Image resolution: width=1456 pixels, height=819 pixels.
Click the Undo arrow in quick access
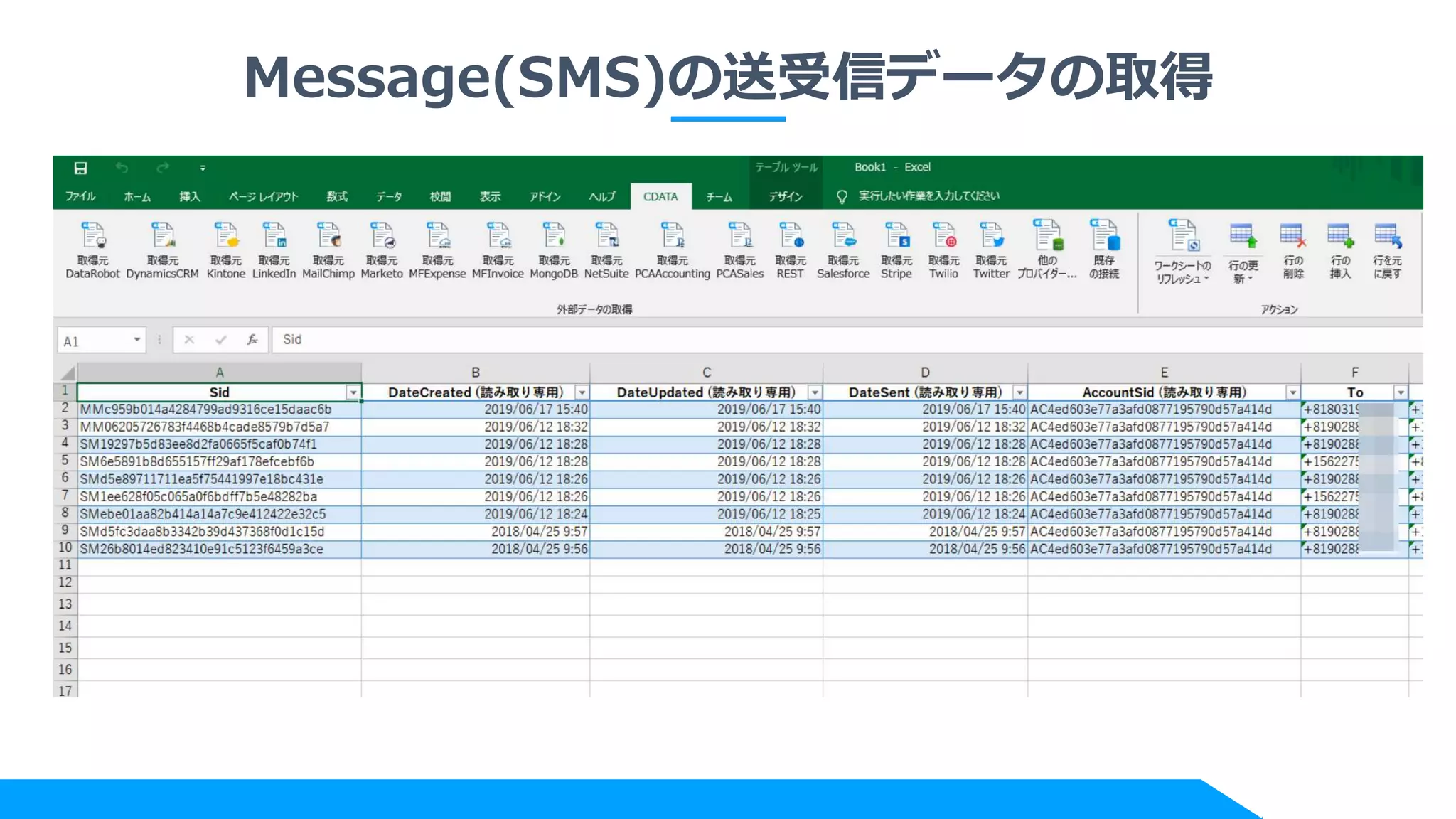pyautogui.click(x=122, y=168)
